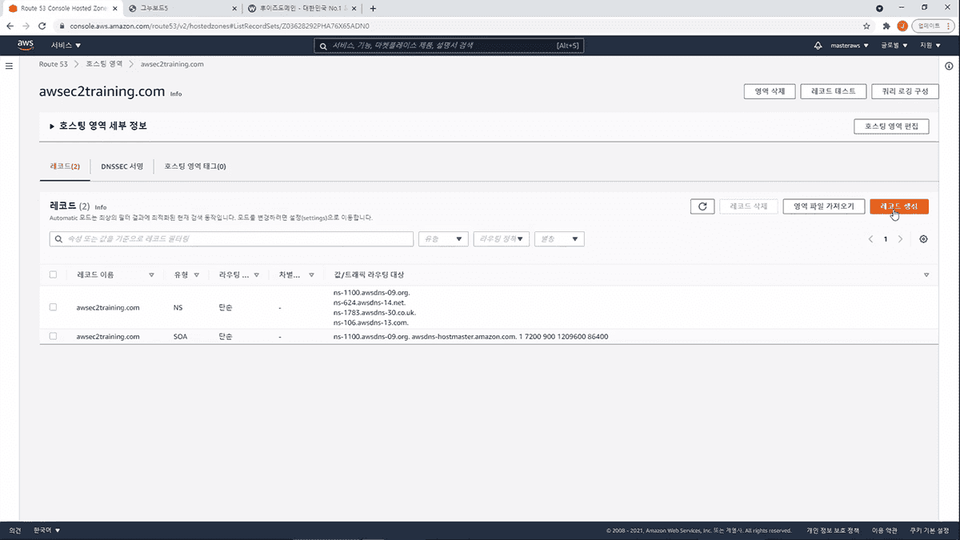Open the 지원 support dropdown
Image resolution: width=960 pixels, height=540 pixels.
tap(930, 45)
